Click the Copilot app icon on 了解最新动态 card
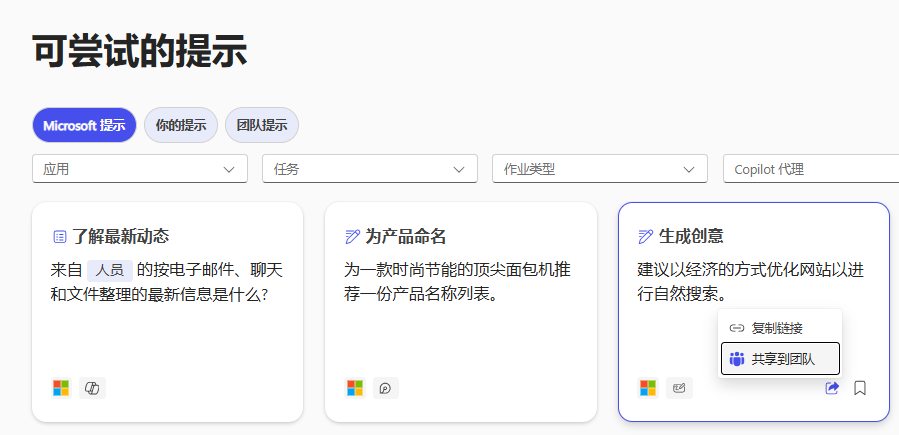This screenshot has height=435, width=899. click(x=92, y=388)
